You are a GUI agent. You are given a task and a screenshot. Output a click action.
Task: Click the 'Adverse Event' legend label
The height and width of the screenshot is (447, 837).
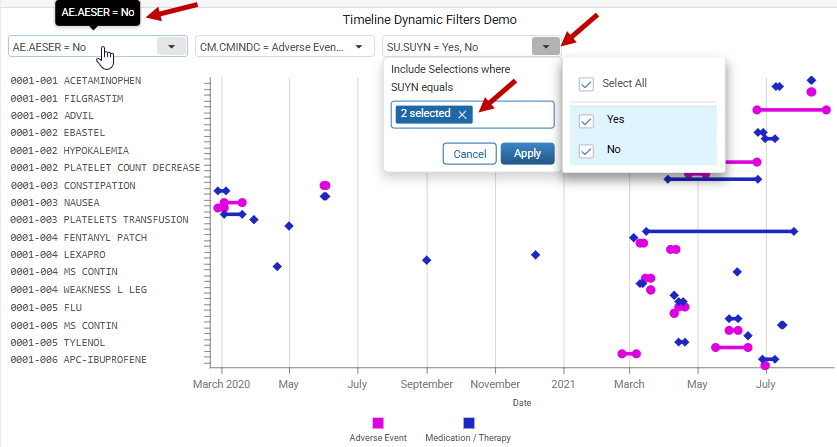coord(378,438)
